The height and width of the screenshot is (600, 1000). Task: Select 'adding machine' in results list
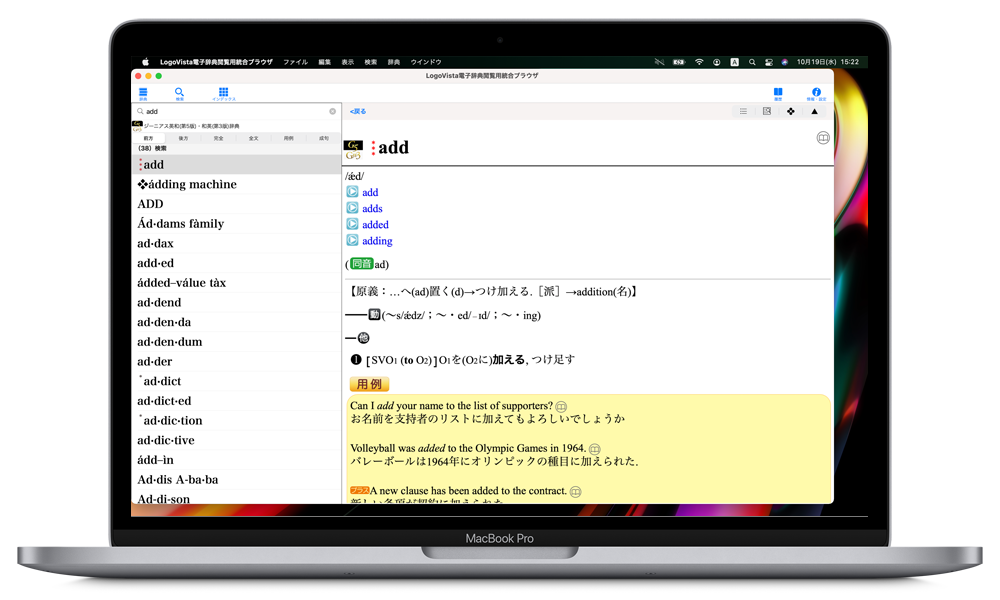pos(236,184)
